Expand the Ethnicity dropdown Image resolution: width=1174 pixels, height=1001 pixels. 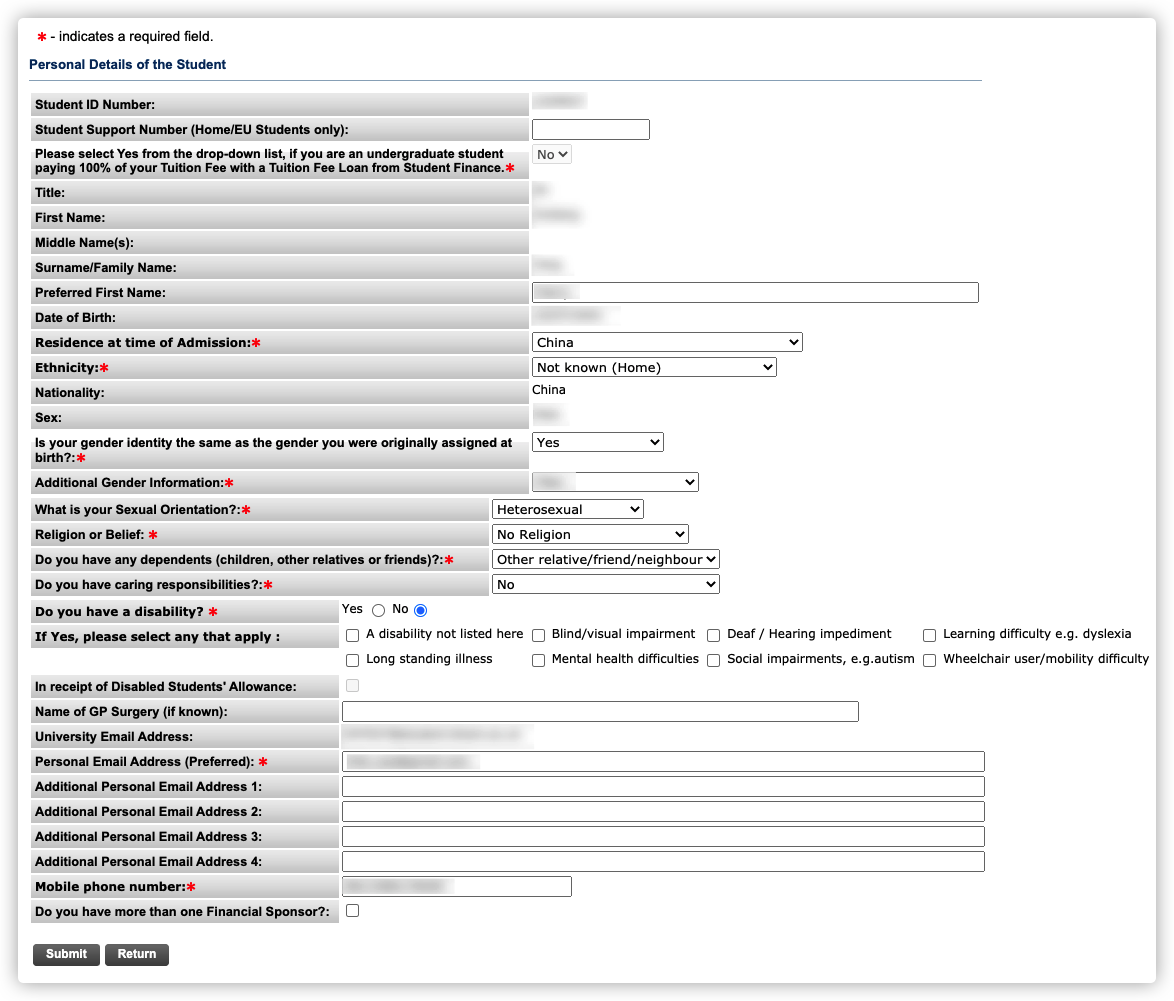(x=654, y=368)
